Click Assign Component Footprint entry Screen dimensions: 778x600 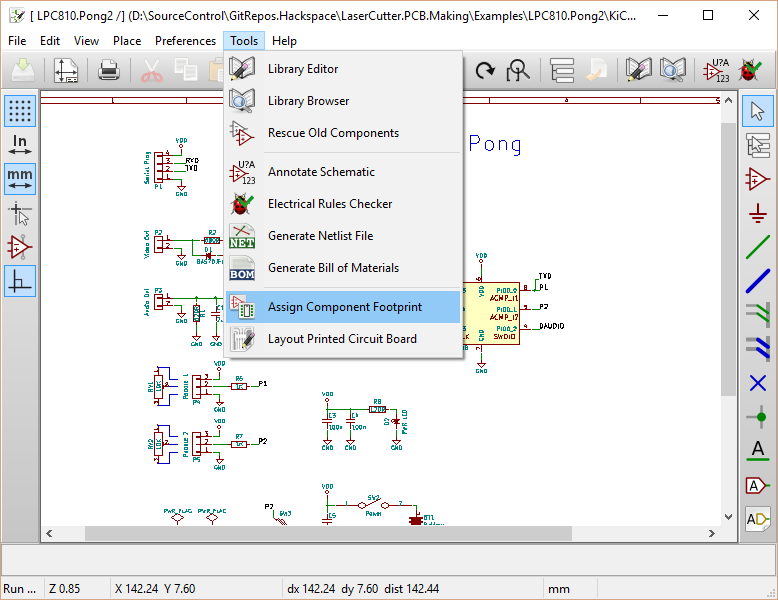coord(343,307)
